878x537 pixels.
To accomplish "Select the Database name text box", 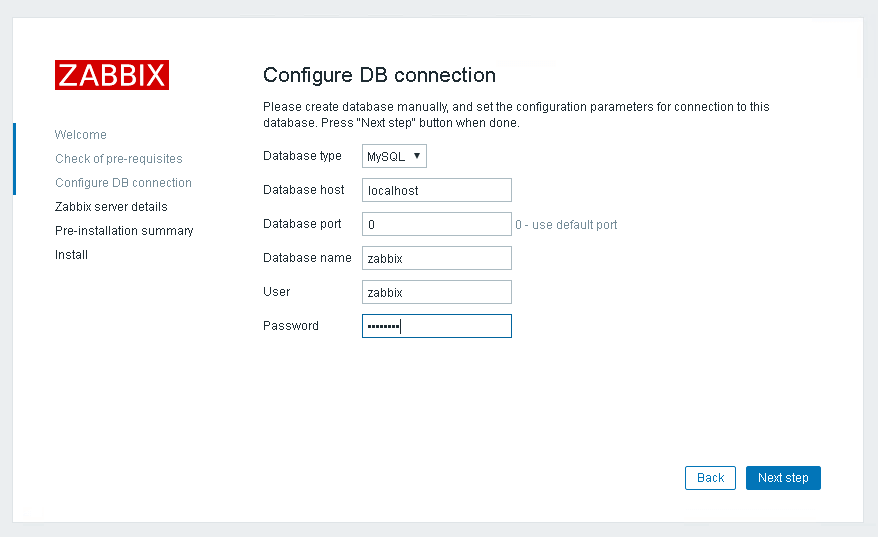I will pos(436,258).
